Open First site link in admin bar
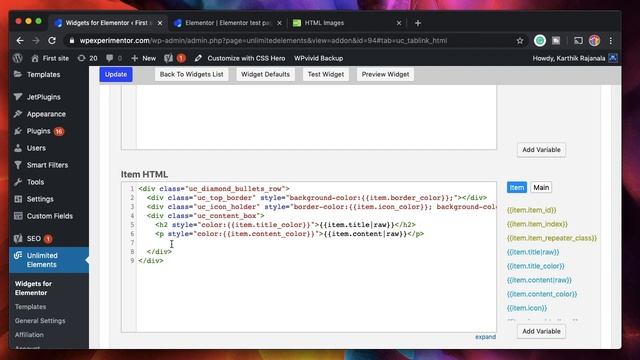 pyautogui.click(x=50, y=58)
